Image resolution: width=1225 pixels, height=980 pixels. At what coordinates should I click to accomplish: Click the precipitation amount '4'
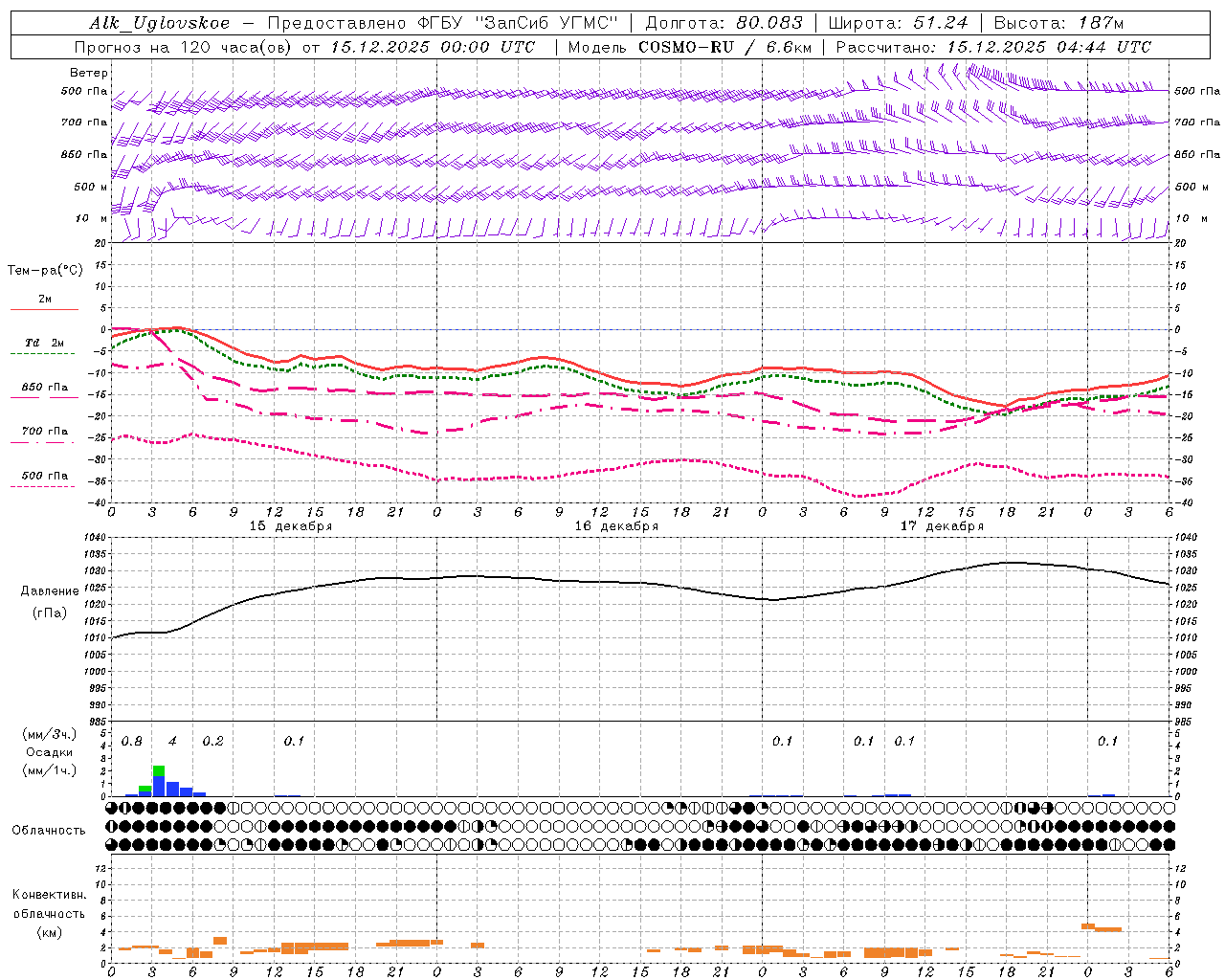click(172, 742)
